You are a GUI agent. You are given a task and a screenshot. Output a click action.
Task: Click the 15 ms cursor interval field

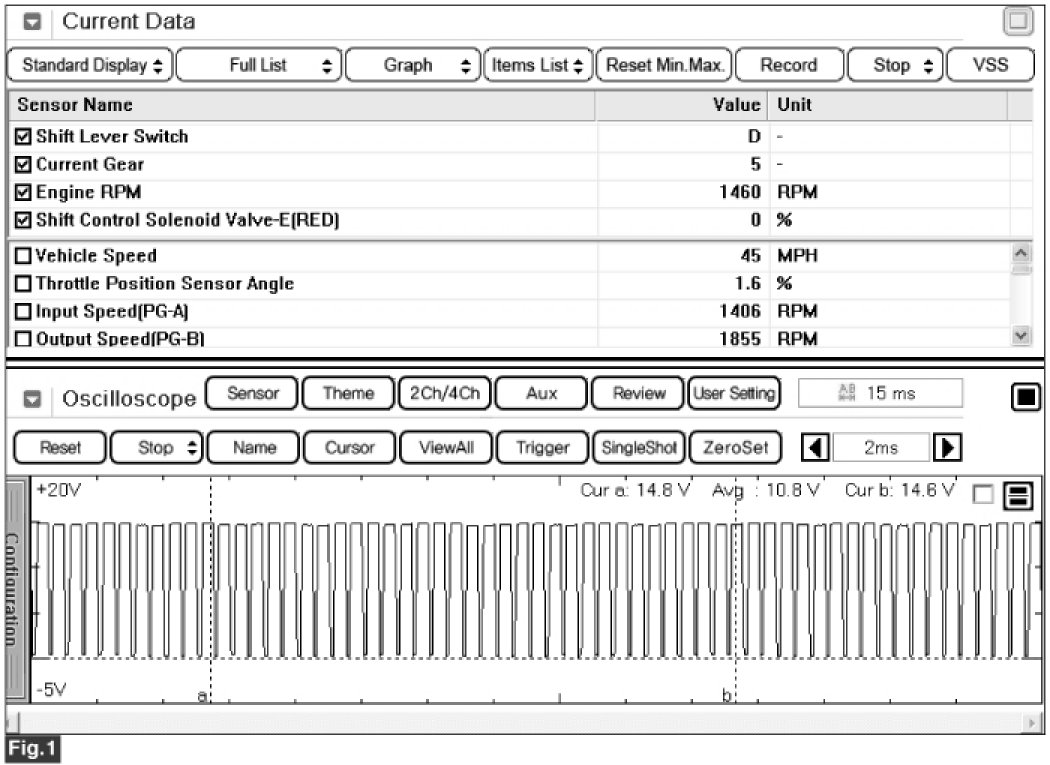pyautogui.click(x=880, y=393)
